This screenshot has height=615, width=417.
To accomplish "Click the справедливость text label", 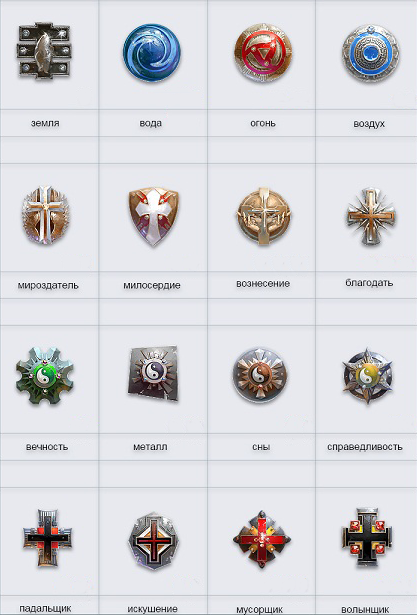I will [x=365, y=447].
